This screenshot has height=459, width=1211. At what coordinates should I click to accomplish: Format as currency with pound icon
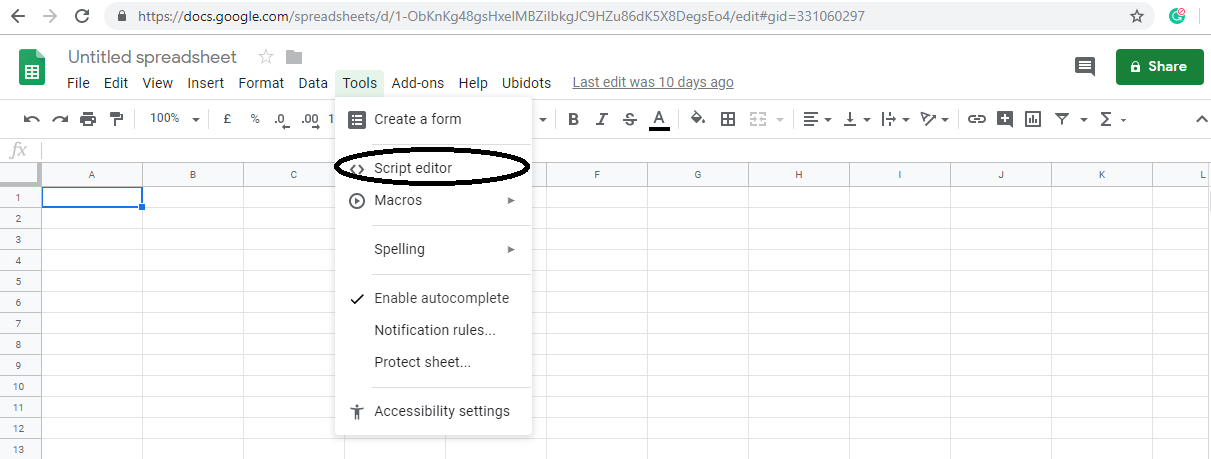pyautogui.click(x=227, y=119)
